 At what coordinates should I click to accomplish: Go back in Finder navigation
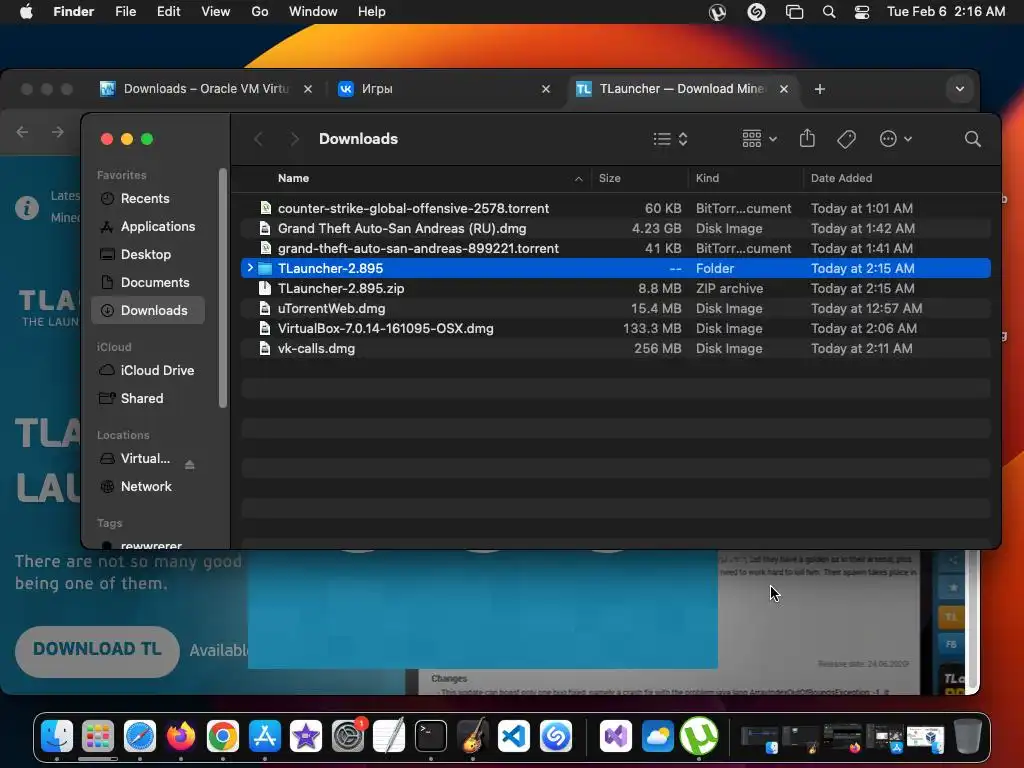tap(259, 138)
